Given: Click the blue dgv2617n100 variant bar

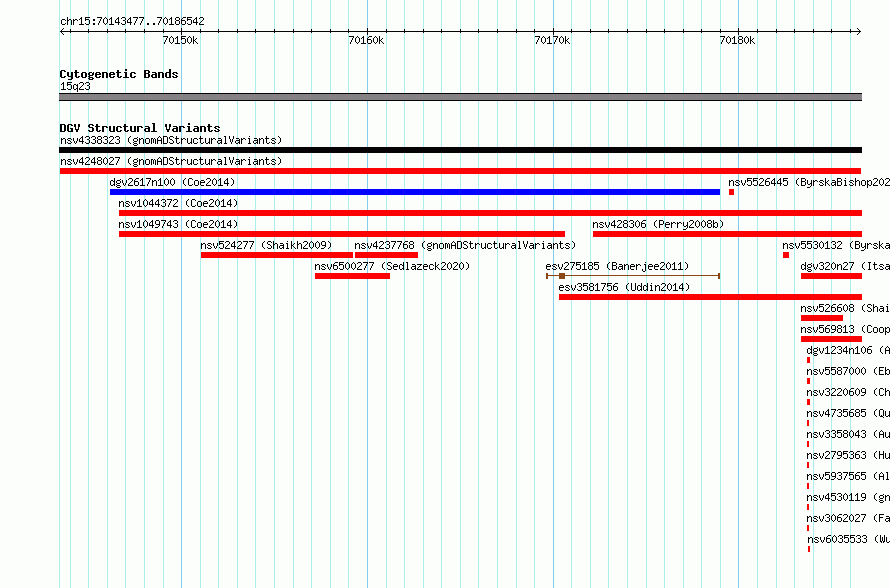Looking at the screenshot, I should pos(415,192).
